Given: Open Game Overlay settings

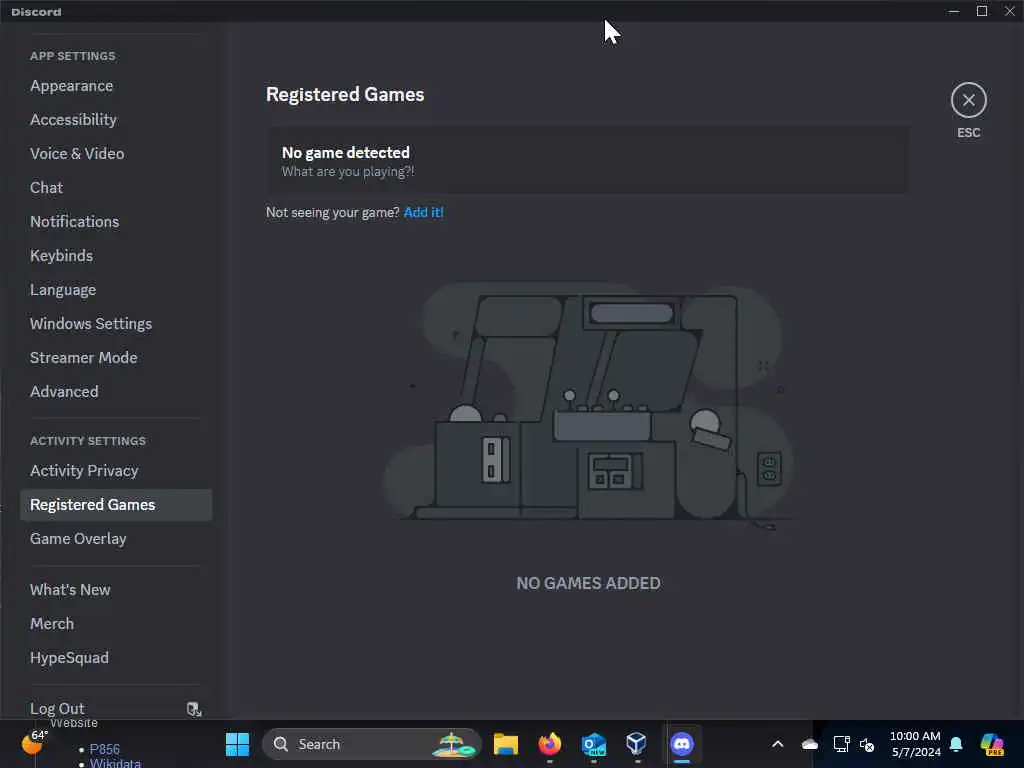Looking at the screenshot, I should coord(78,539).
